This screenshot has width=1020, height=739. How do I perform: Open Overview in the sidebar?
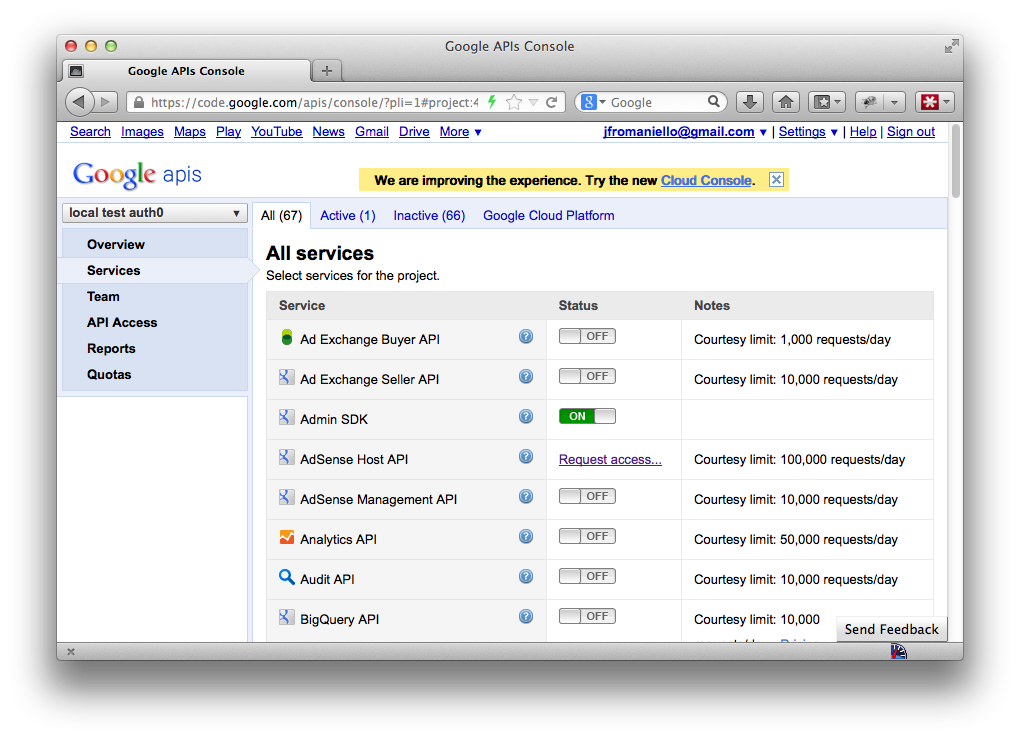click(x=116, y=245)
